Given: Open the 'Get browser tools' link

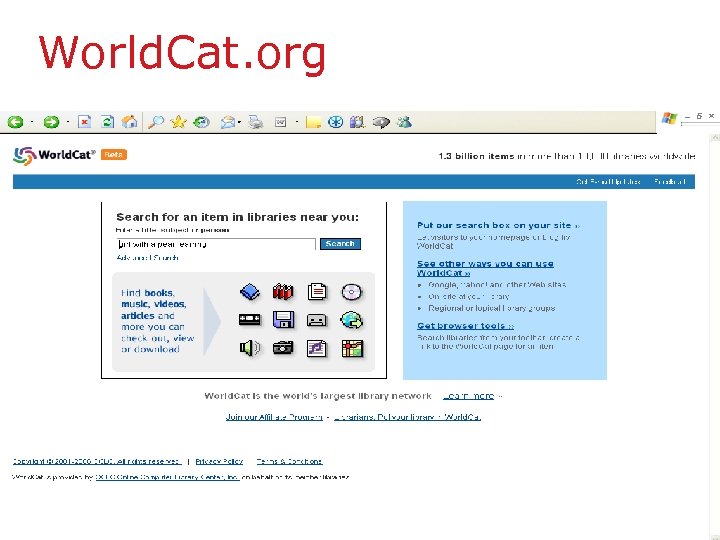Looking at the screenshot, I should (x=465, y=326).
